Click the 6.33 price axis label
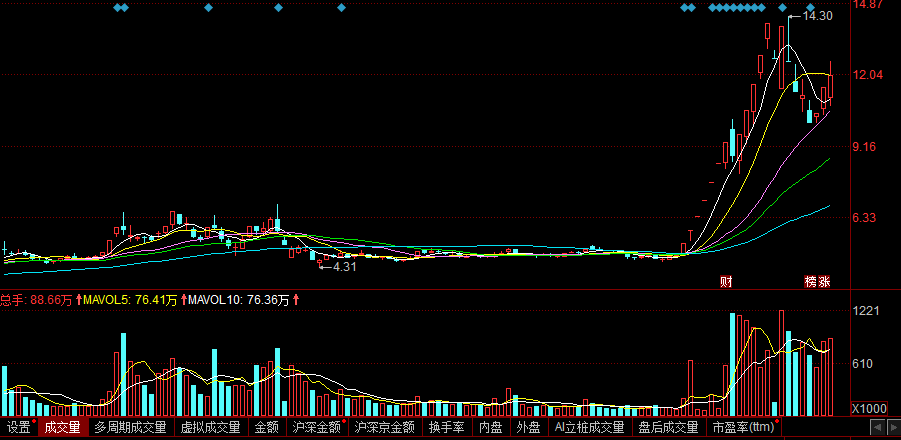Screen dimensions: 901x440 point(865,218)
